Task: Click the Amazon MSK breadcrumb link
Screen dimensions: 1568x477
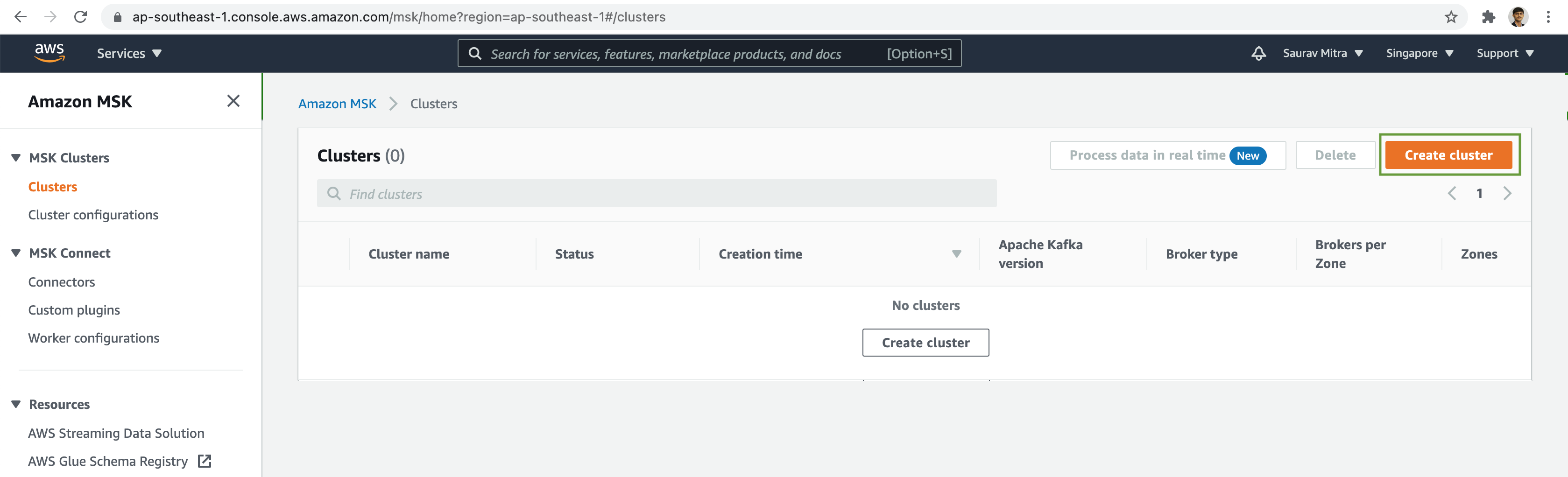Action: 337,104
